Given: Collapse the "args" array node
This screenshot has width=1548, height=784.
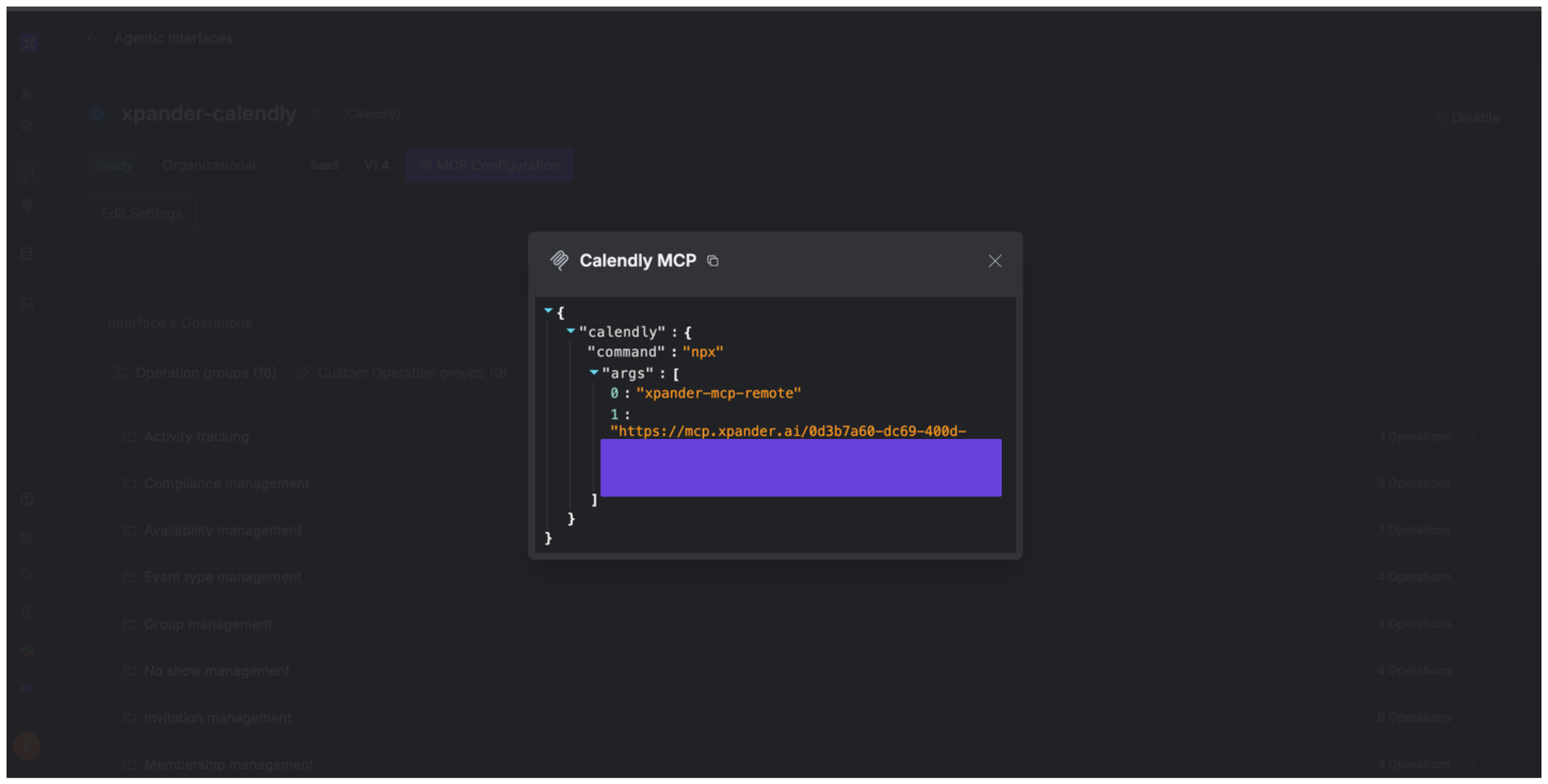Looking at the screenshot, I should click(594, 372).
